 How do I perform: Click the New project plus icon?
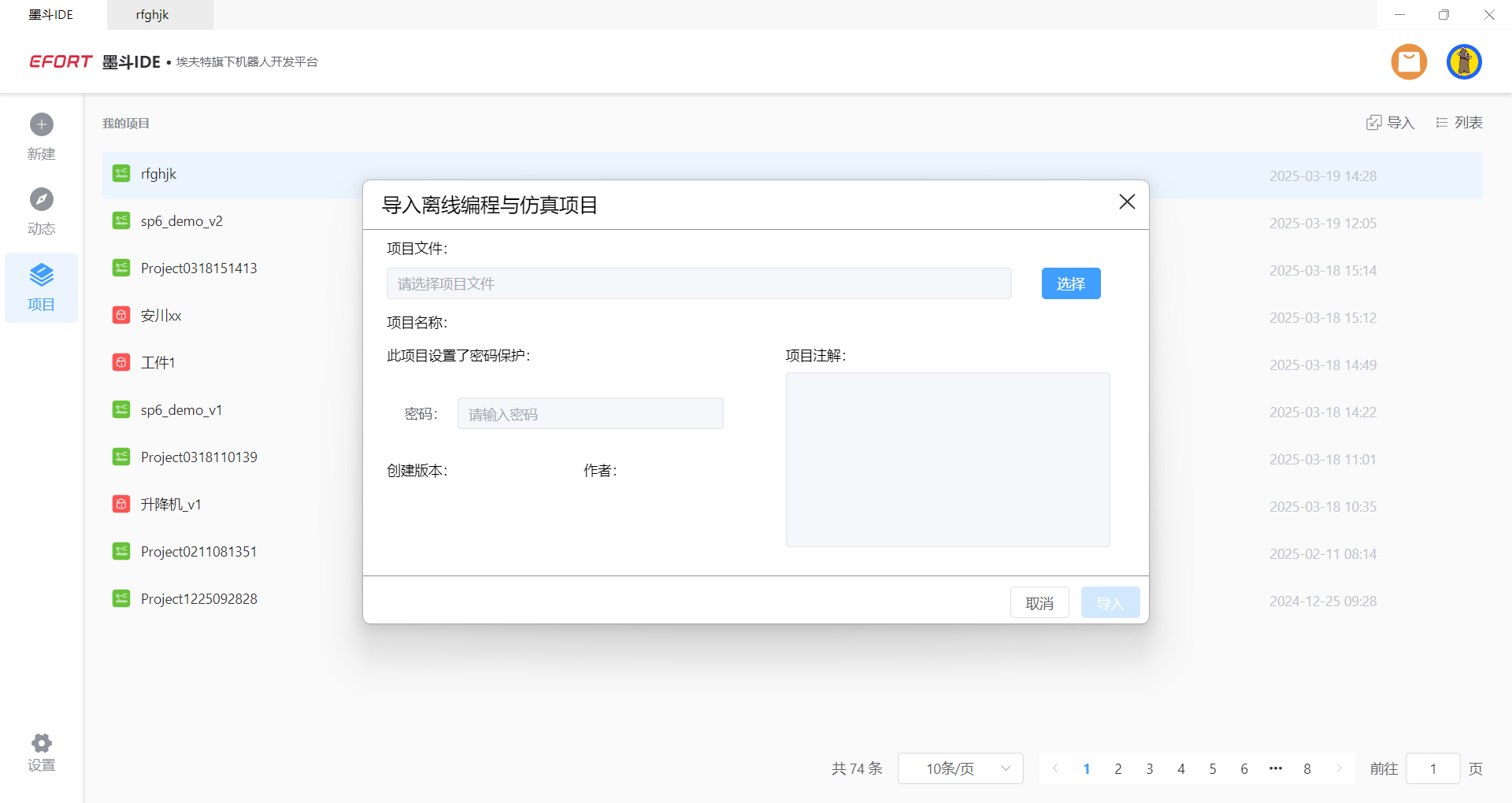pos(42,124)
